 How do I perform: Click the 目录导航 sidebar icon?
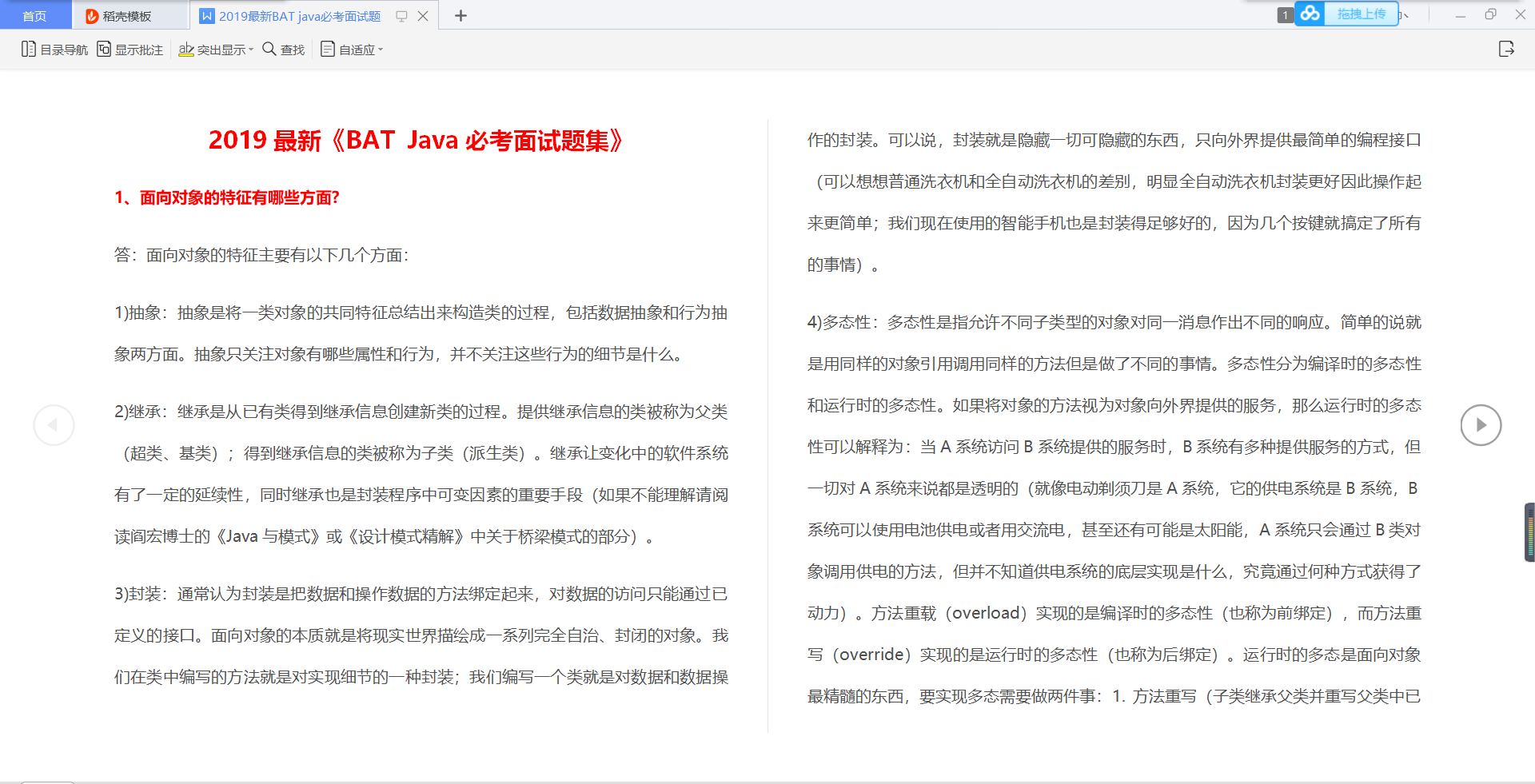[x=29, y=49]
